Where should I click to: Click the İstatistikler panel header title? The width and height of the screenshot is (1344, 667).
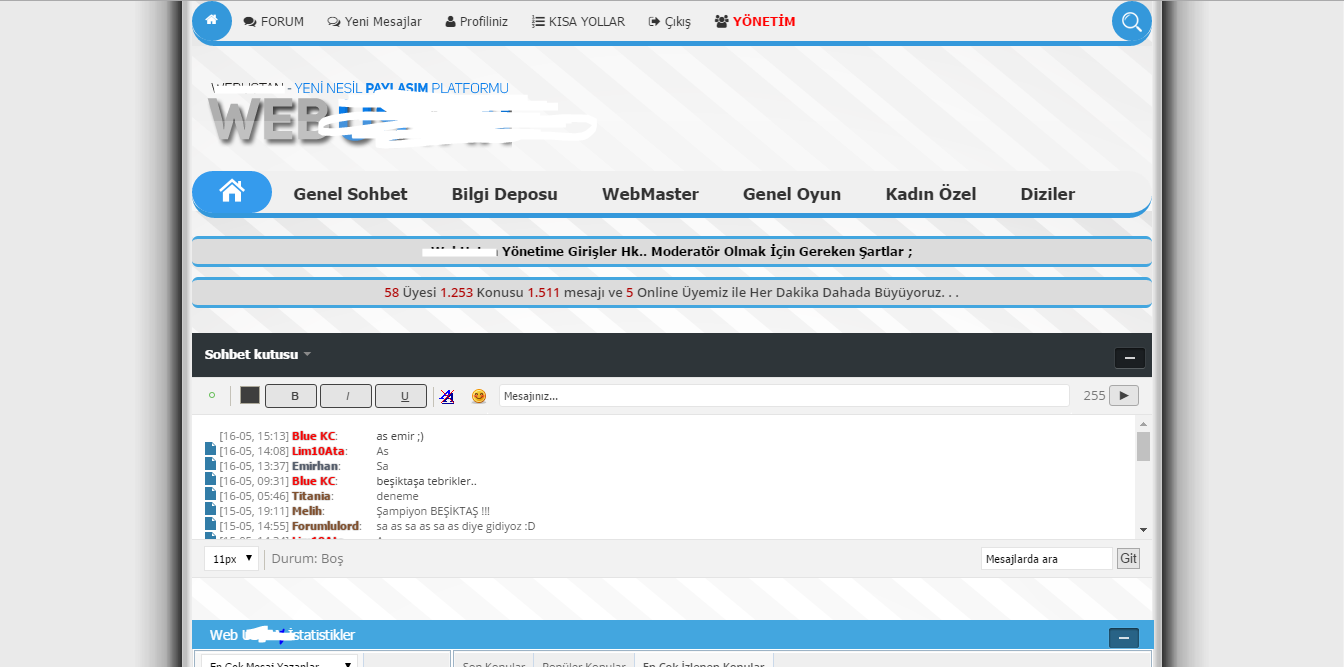click(x=282, y=635)
